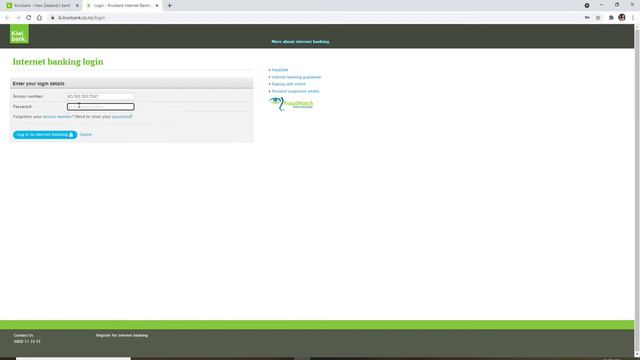The width and height of the screenshot is (640, 360).
Task: Click the vertical page scrollbar
Action: tap(637, 190)
